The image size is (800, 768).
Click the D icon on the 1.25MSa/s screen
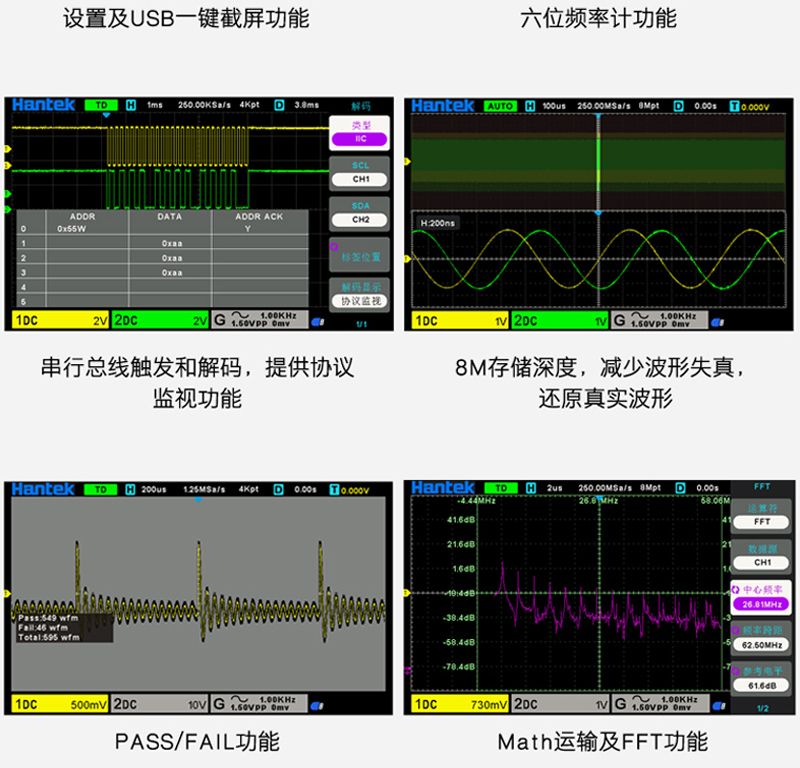pos(279,490)
